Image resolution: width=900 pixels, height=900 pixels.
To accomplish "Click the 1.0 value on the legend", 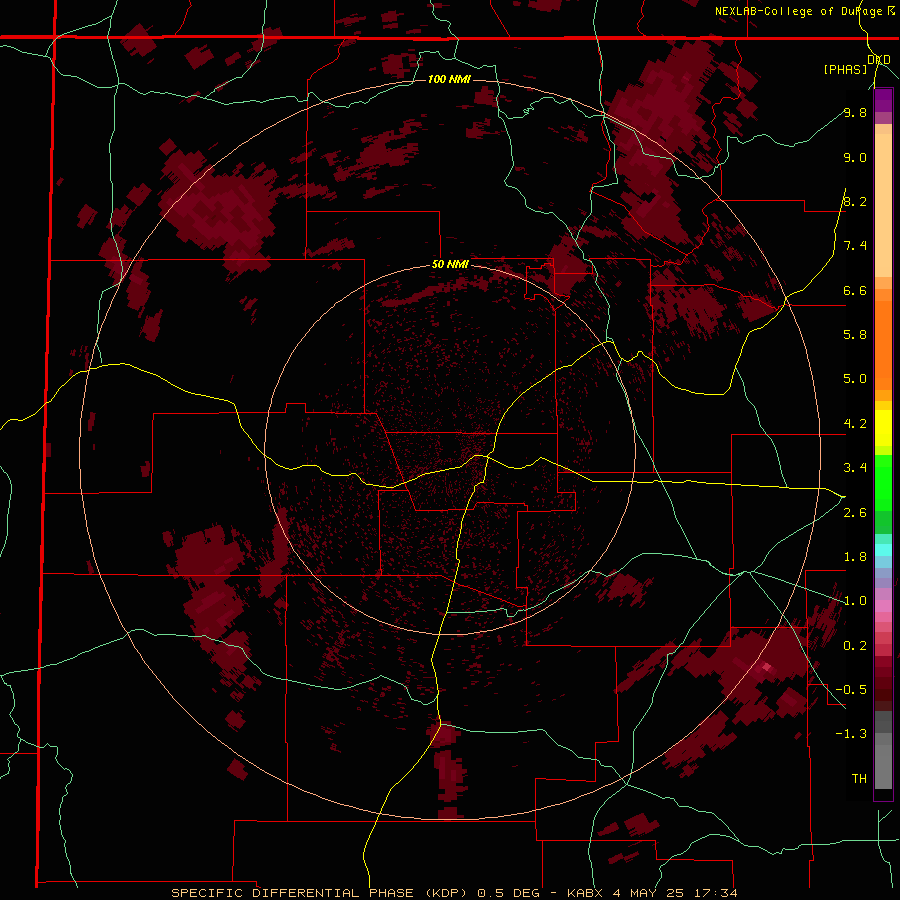I will tap(855, 600).
